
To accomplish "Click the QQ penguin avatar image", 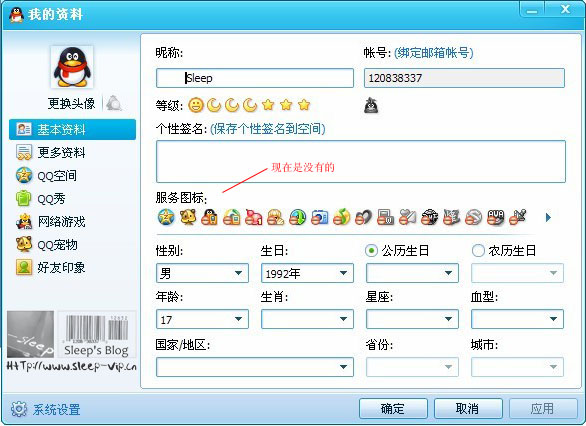I will (x=72, y=67).
